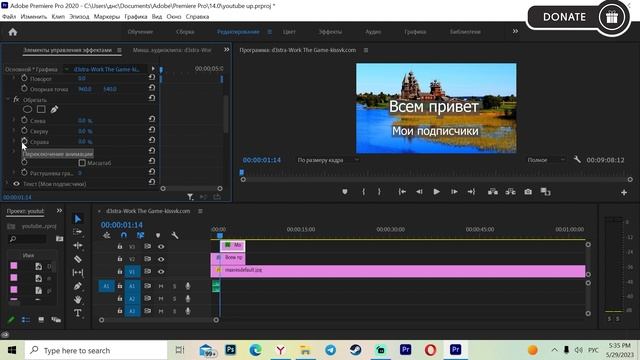This screenshot has height=360, width=640.
Task: Toggle the Обрезать fx effect on/off
Action: click(16, 99)
